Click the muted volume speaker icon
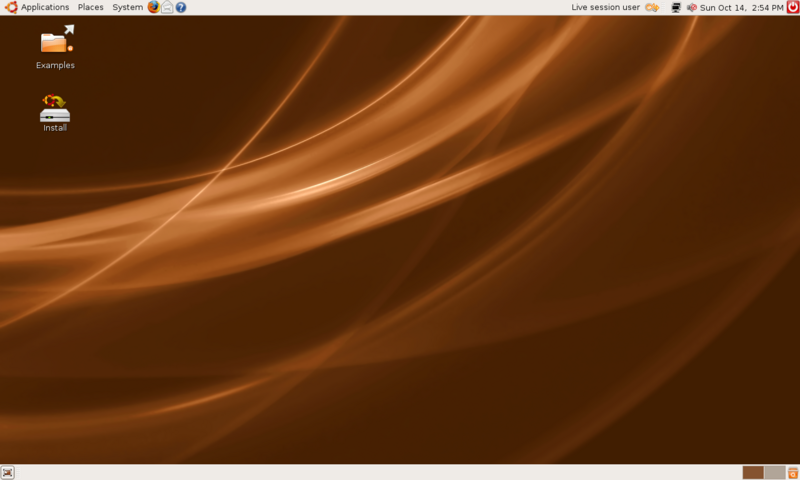 click(691, 7)
